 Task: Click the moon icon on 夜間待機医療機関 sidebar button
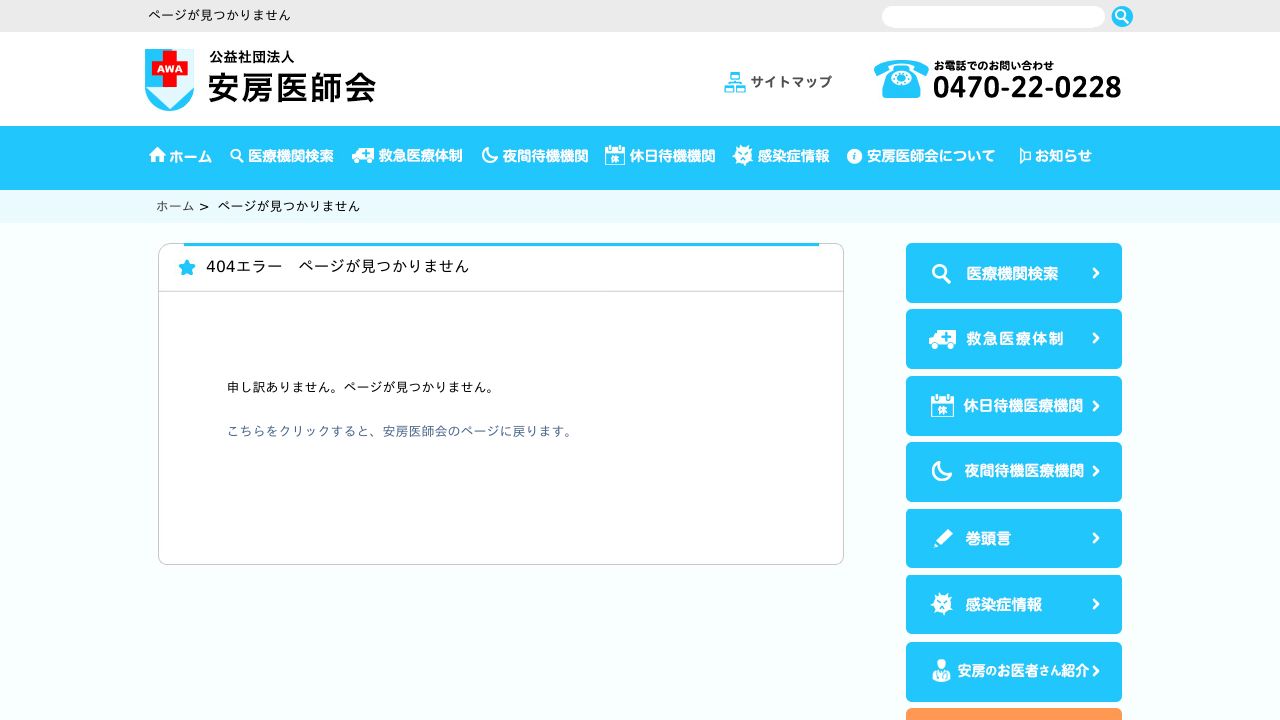click(x=941, y=471)
